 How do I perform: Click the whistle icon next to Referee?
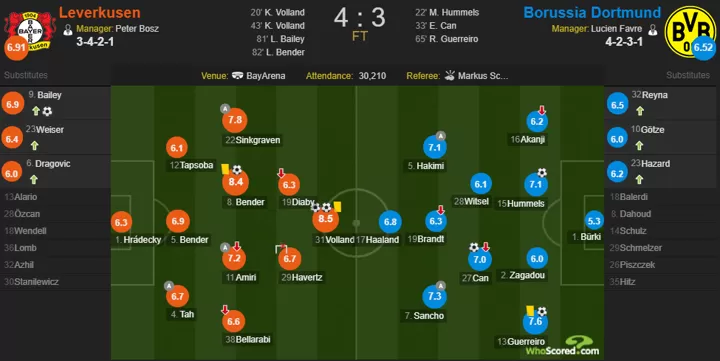click(450, 75)
